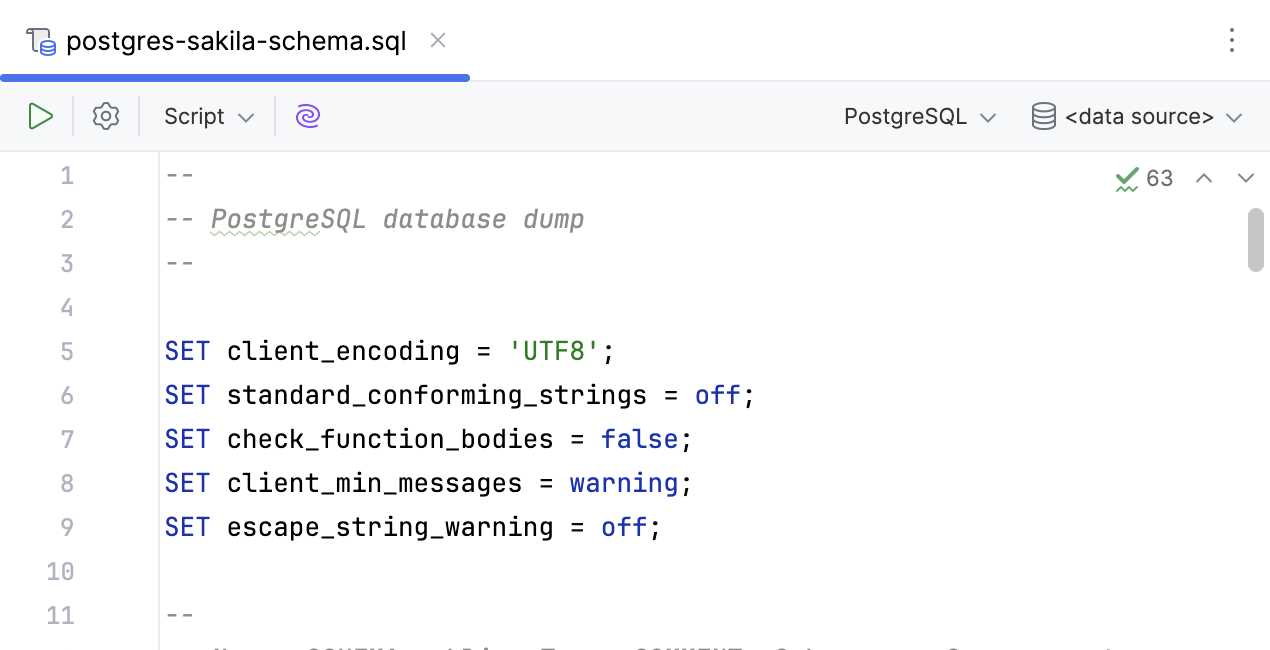Close the postgres-sakila-schema.sql tab
Image resolution: width=1270 pixels, height=650 pixels.
[437, 41]
